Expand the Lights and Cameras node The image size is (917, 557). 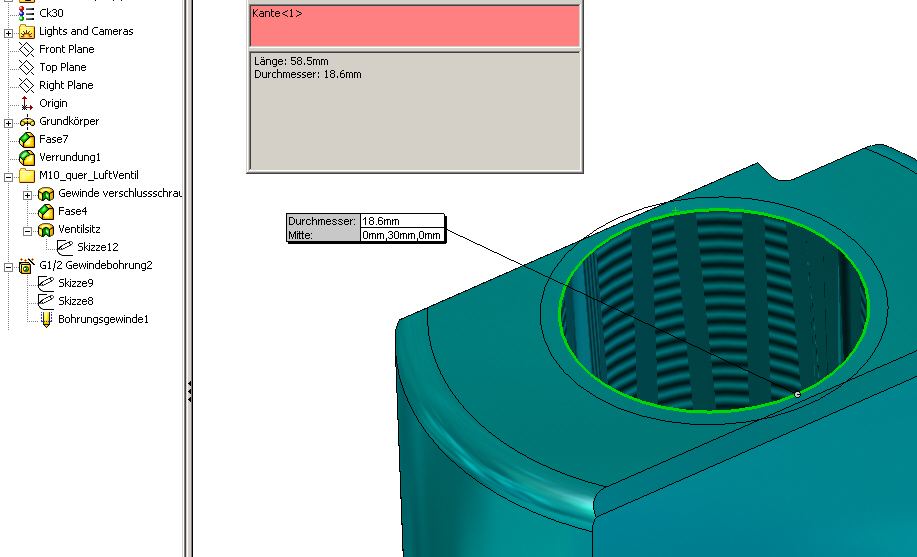[x=8, y=33]
